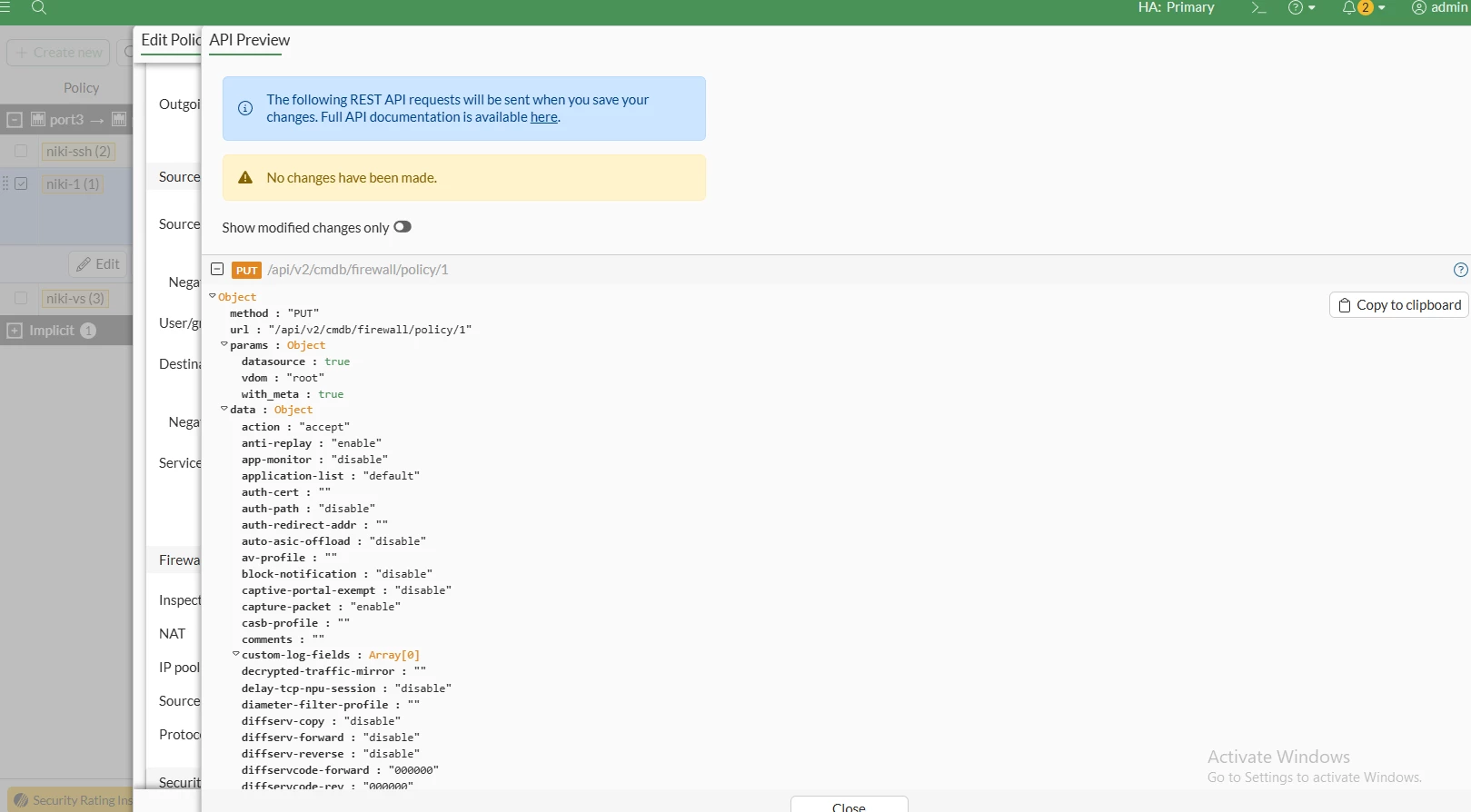The image size is (1471, 812).
Task: Open the help question mark menu
Action: coord(1301,7)
